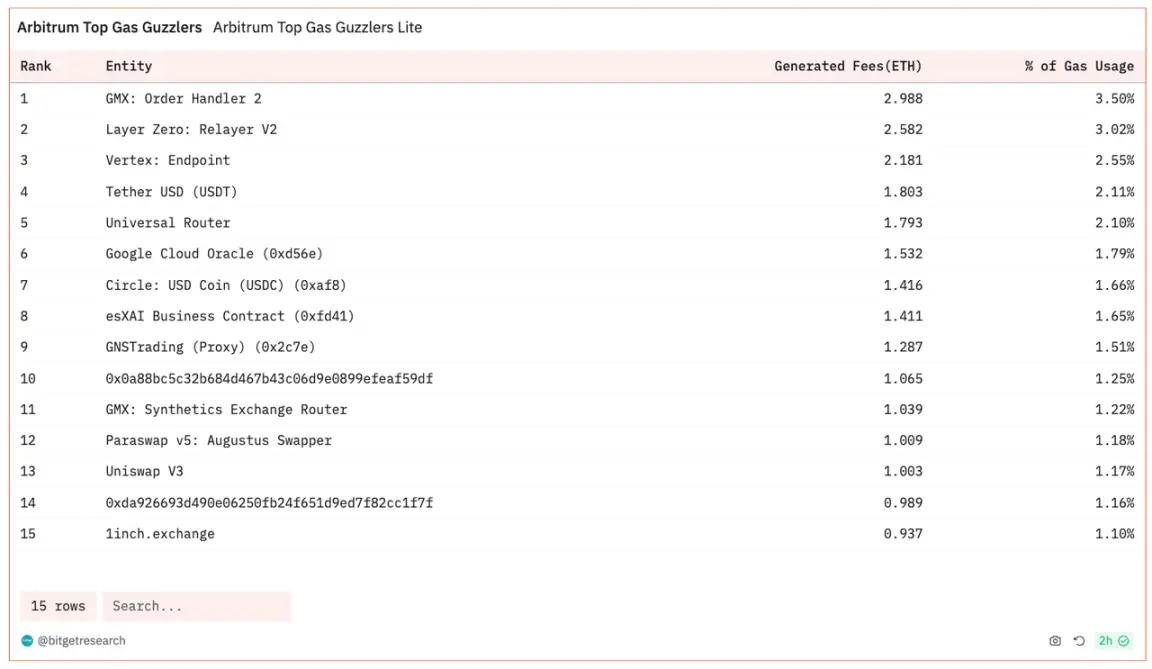Click the gas usage value 2.10%

(1115, 223)
